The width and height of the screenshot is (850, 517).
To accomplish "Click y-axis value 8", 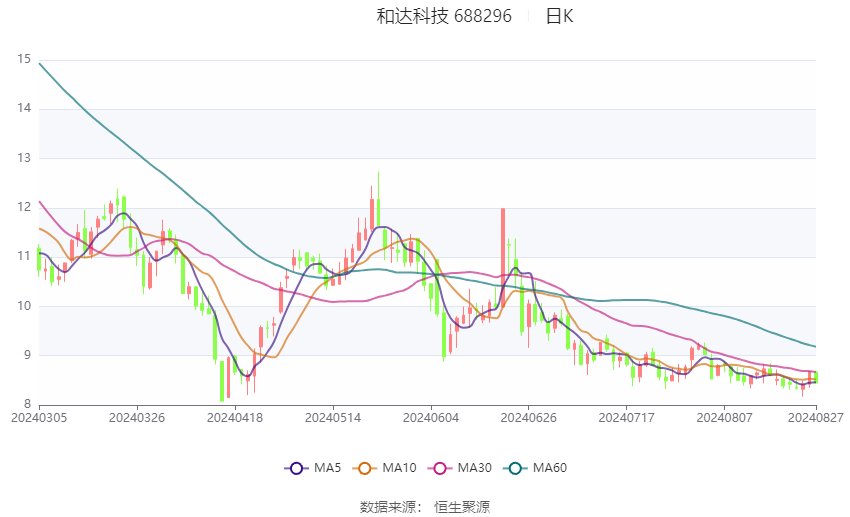I will click(x=27, y=404).
